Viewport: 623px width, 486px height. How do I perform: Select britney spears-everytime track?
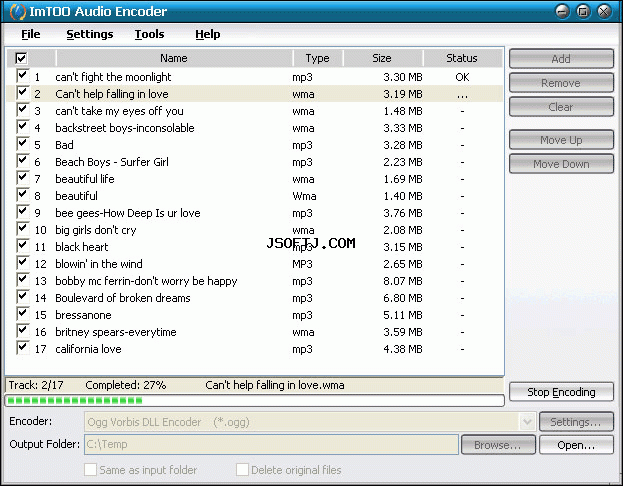[x=254, y=332]
